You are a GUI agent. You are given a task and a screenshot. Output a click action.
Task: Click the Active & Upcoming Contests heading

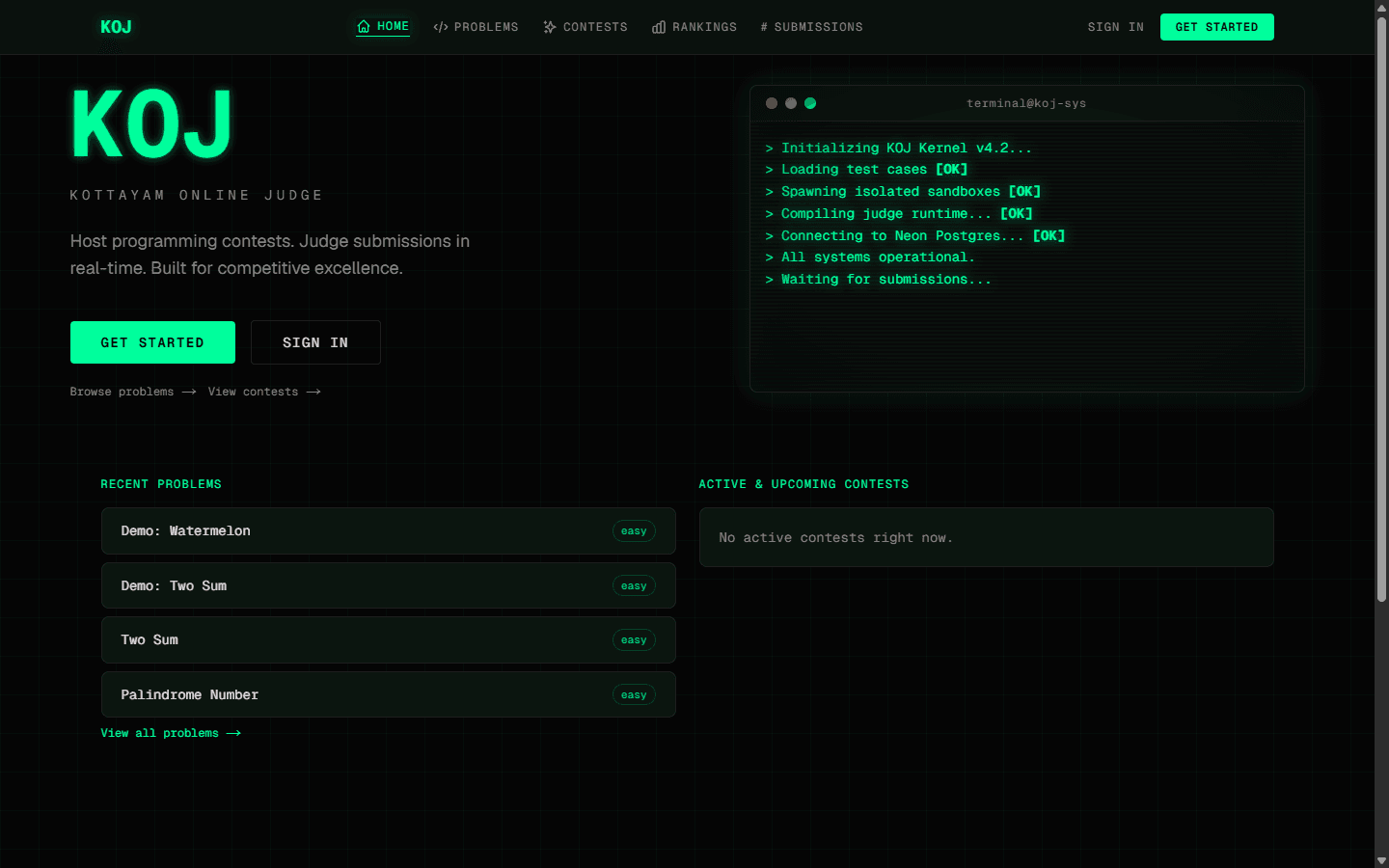coord(803,484)
